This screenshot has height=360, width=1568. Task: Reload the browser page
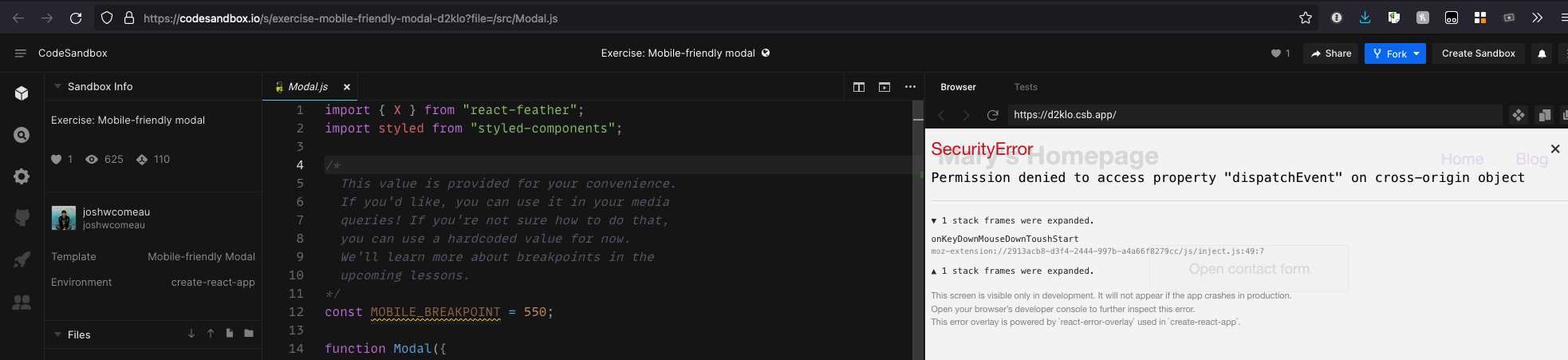pyautogui.click(x=76, y=18)
